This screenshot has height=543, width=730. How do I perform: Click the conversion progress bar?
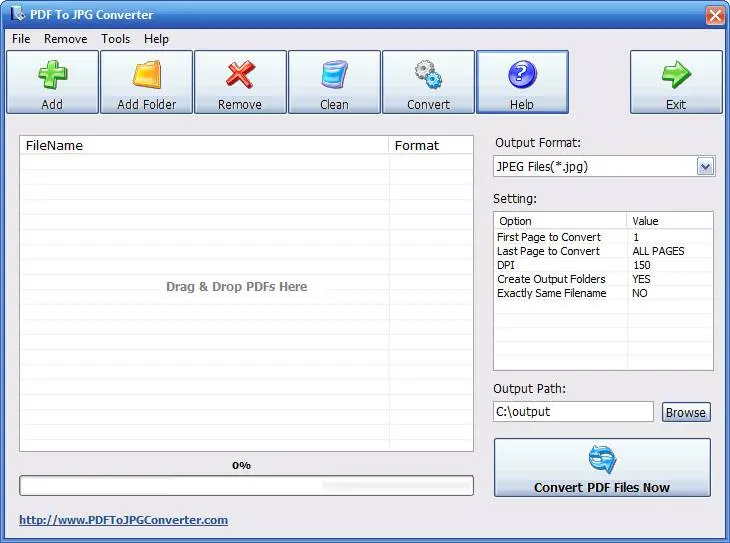coord(246,486)
